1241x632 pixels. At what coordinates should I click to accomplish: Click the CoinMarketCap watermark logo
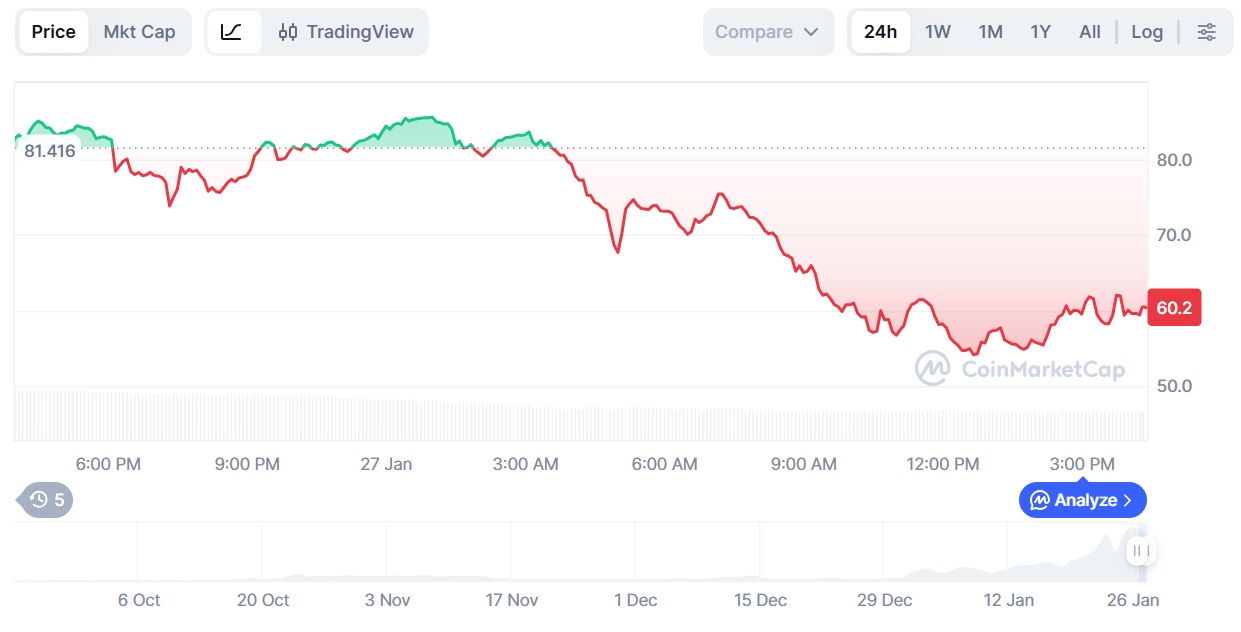click(1020, 369)
